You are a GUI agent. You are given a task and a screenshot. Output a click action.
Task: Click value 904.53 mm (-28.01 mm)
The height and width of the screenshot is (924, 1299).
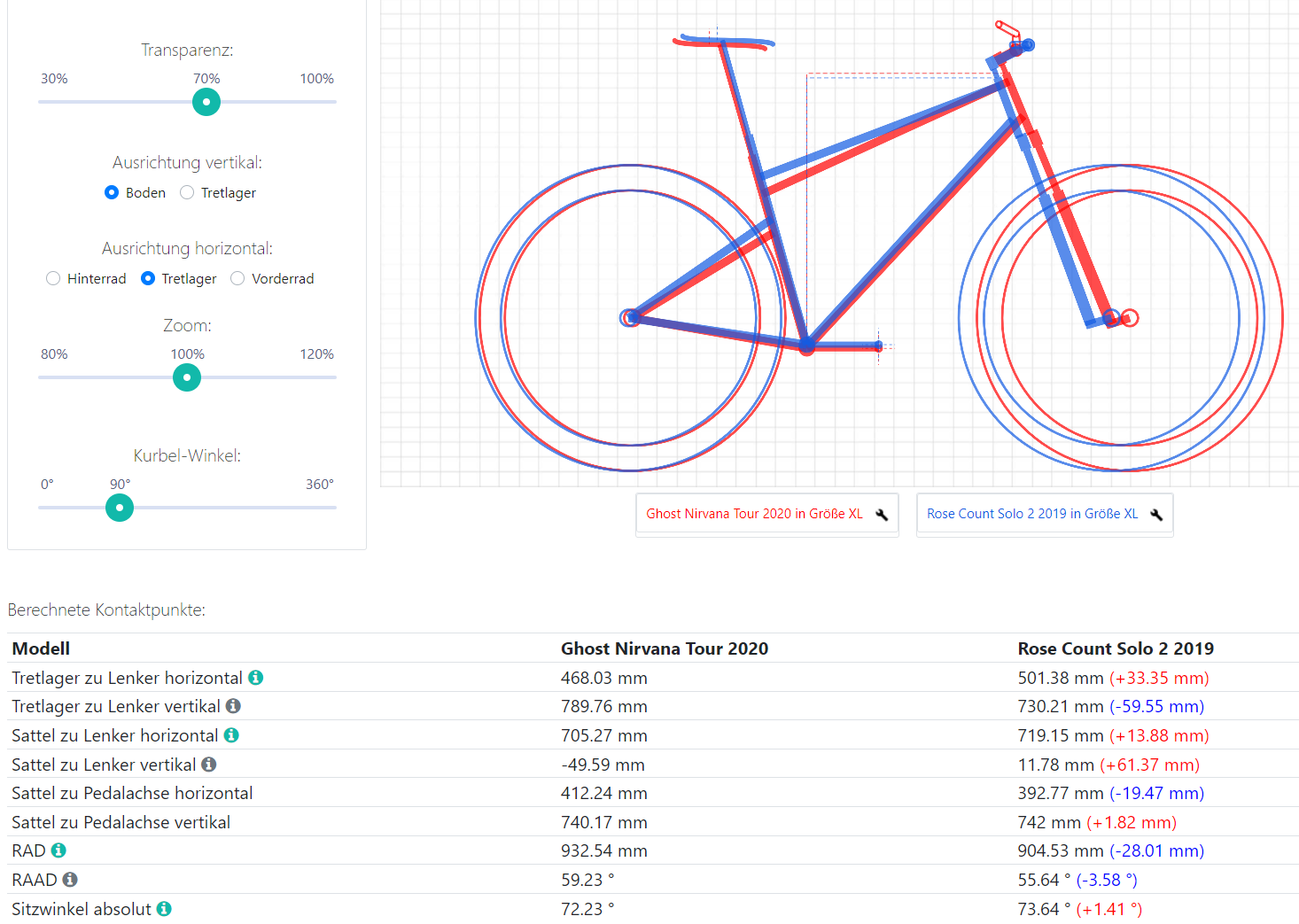(x=1111, y=850)
